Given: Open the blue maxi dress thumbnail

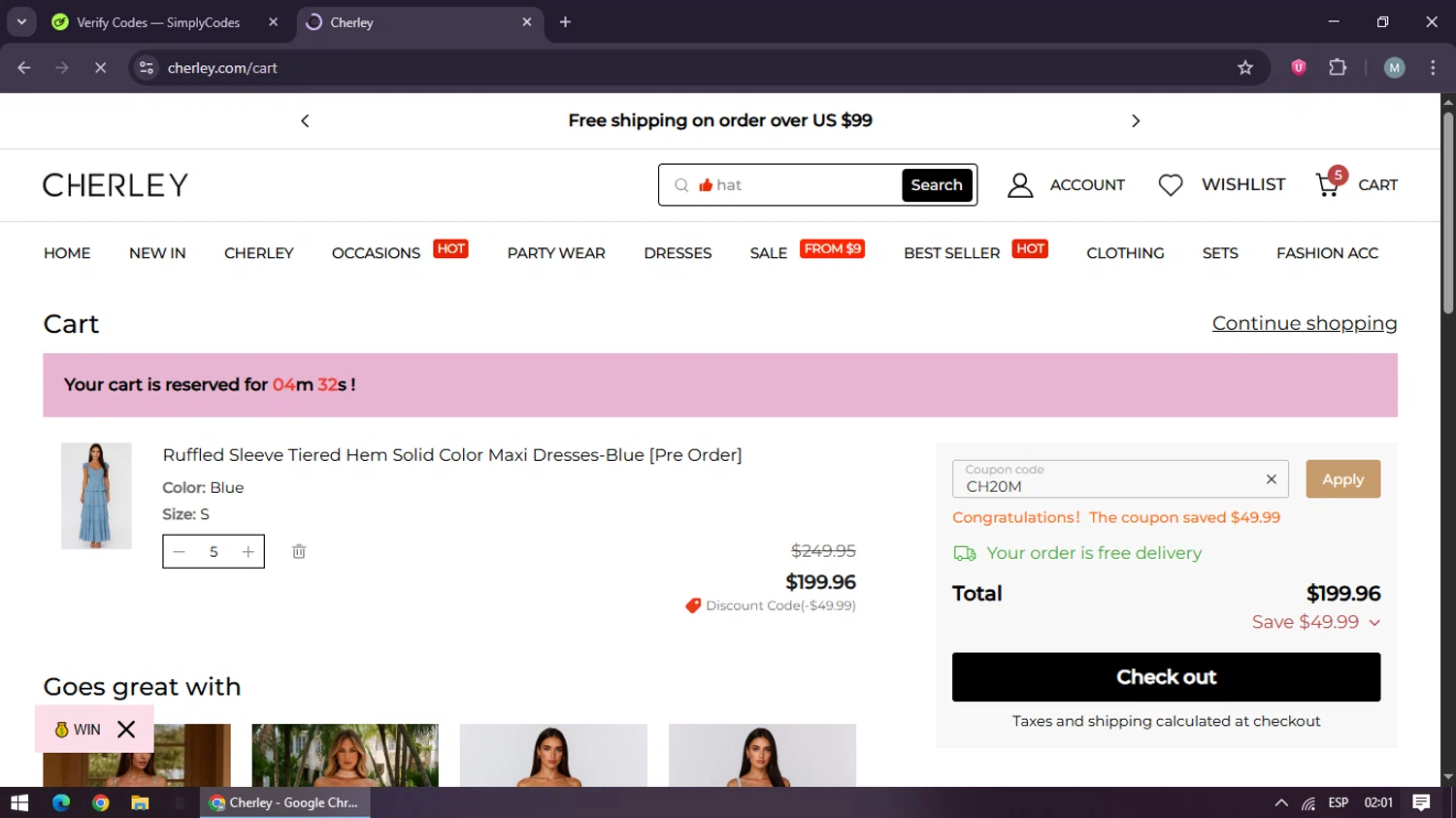Looking at the screenshot, I should click(x=96, y=496).
